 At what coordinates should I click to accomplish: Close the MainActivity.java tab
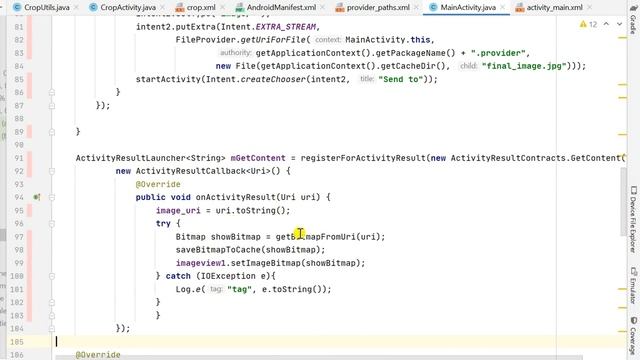coord(503,7)
